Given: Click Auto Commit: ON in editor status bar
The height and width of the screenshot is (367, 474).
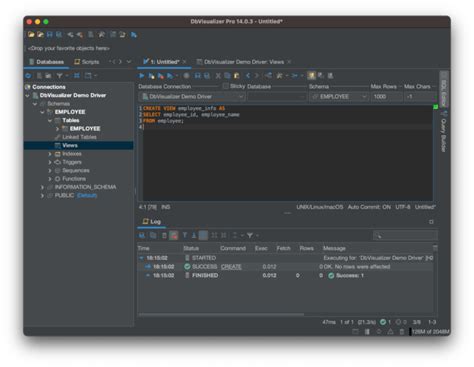Looking at the screenshot, I should (369, 207).
